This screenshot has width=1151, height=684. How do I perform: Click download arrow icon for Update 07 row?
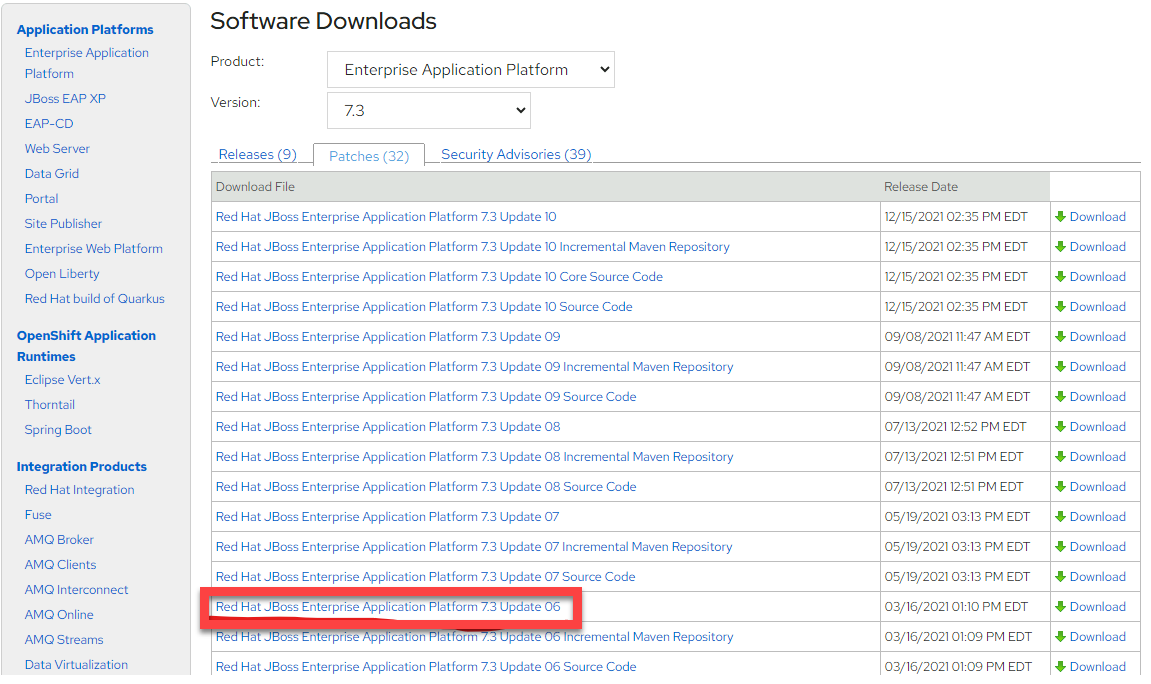(1060, 517)
